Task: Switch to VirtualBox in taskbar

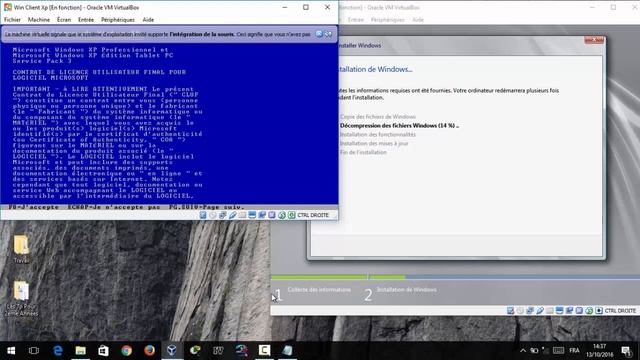Action: tap(172, 351)
